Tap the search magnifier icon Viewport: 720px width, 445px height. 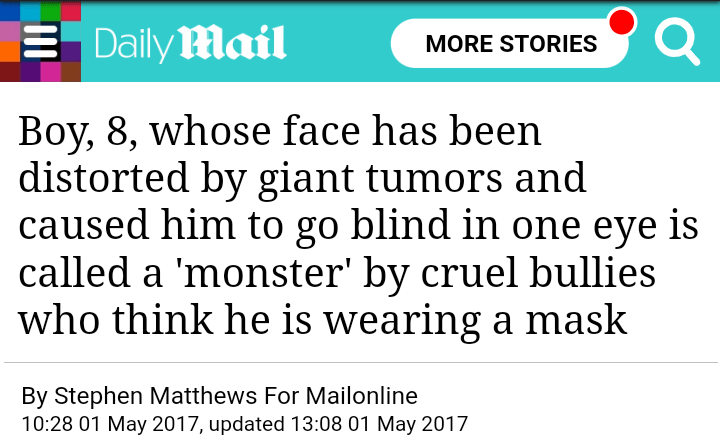pos(676,42)
